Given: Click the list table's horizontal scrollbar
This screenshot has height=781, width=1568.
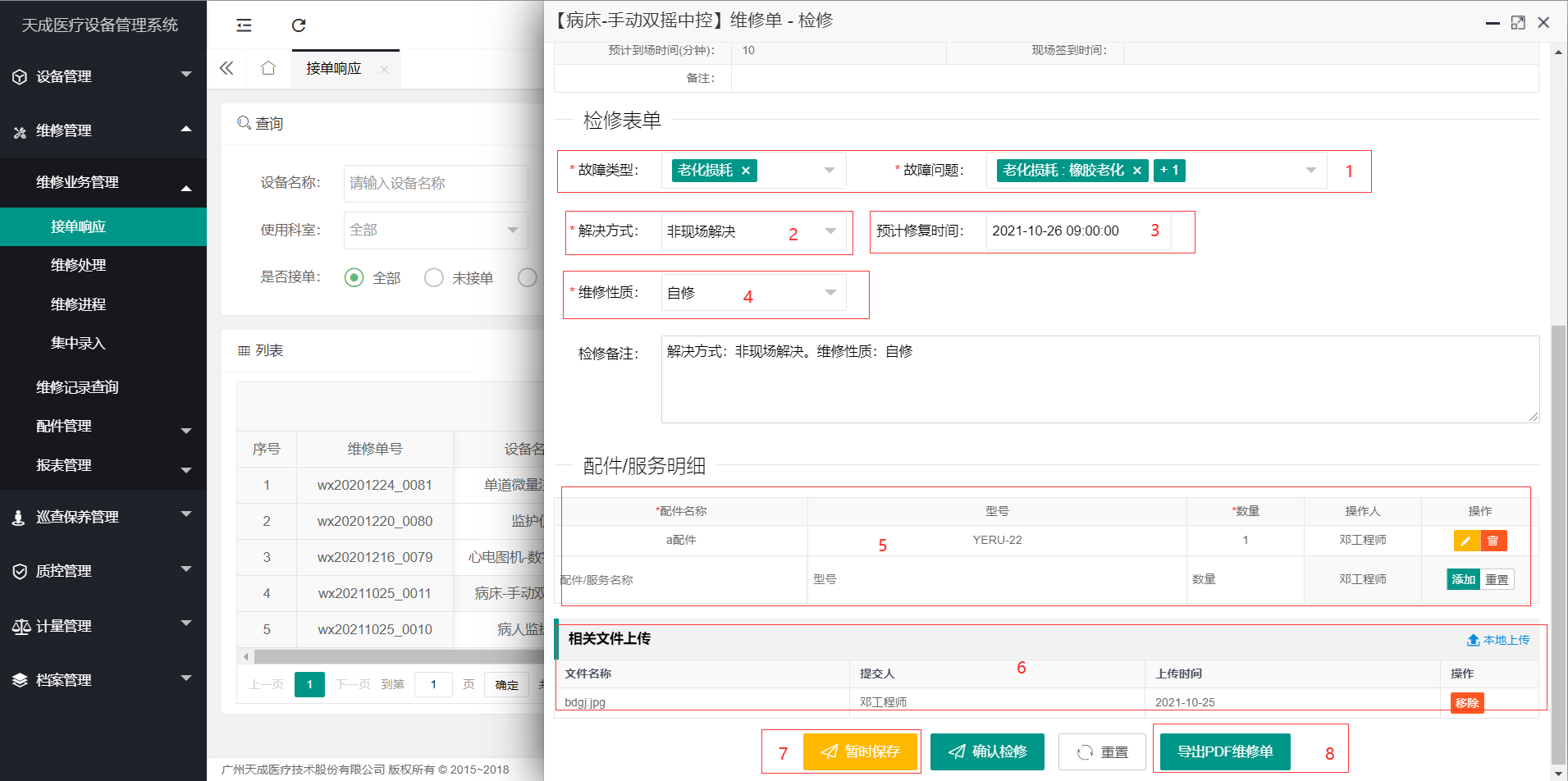Looking at the screenshot, I should point(399,656).
